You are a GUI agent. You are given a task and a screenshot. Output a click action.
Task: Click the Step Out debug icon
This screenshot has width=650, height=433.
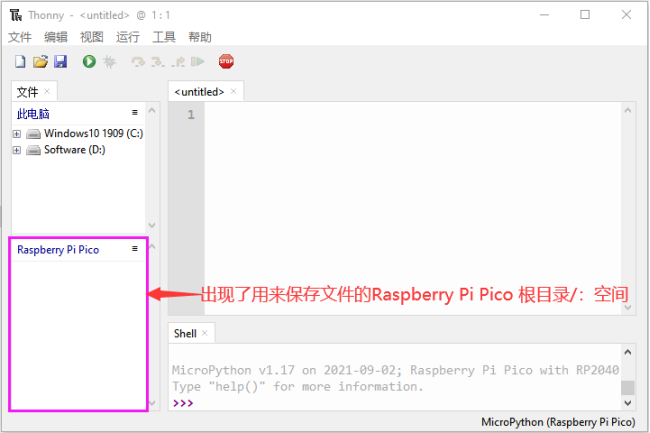(178, 62)
